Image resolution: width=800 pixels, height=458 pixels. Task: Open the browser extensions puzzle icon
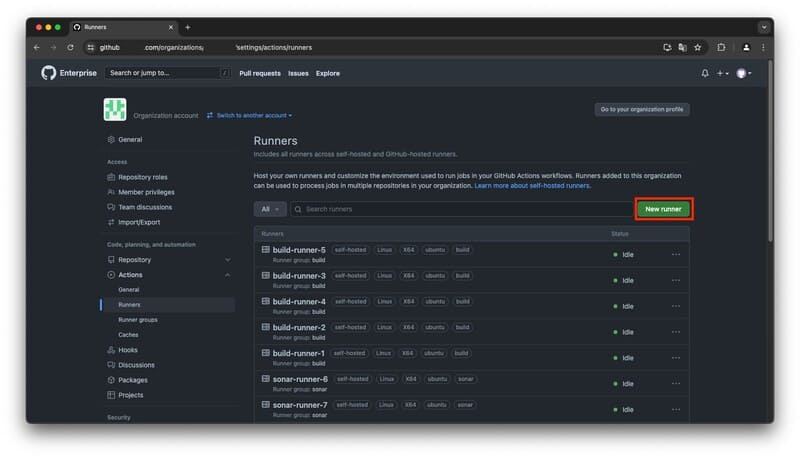721,47
